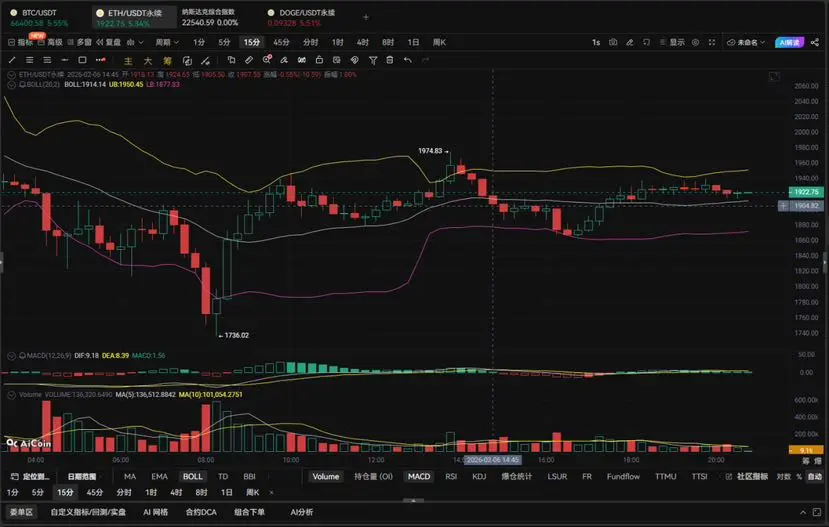Click the 1s interval button
Viewport: 829px width, 527px height.
[596, 42]
